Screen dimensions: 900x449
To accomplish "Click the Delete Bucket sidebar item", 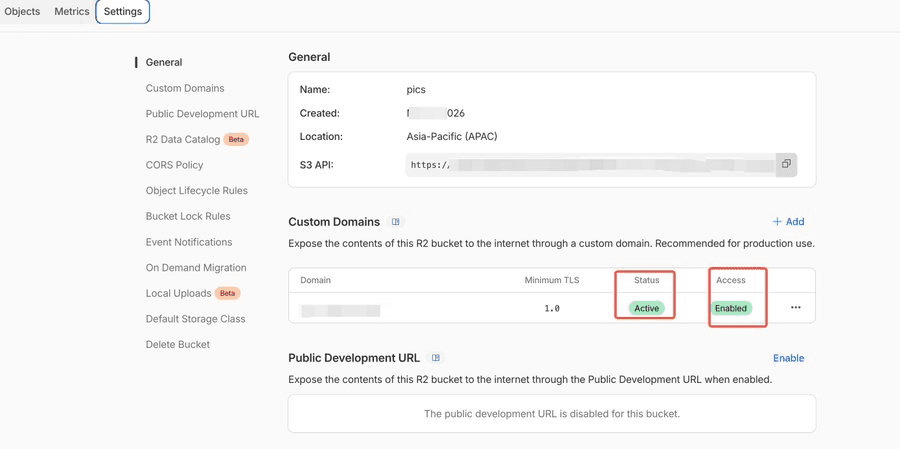I will click(x=178, y=345).
